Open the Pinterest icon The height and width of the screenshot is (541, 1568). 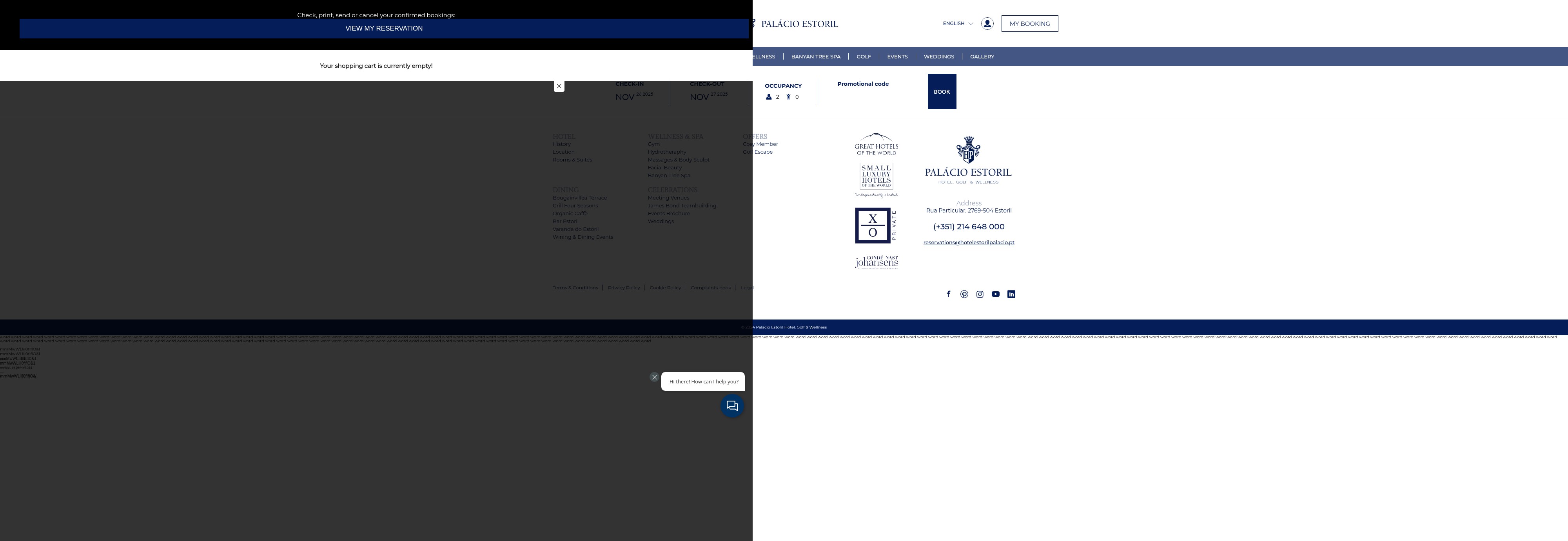(x=964, y=294)
